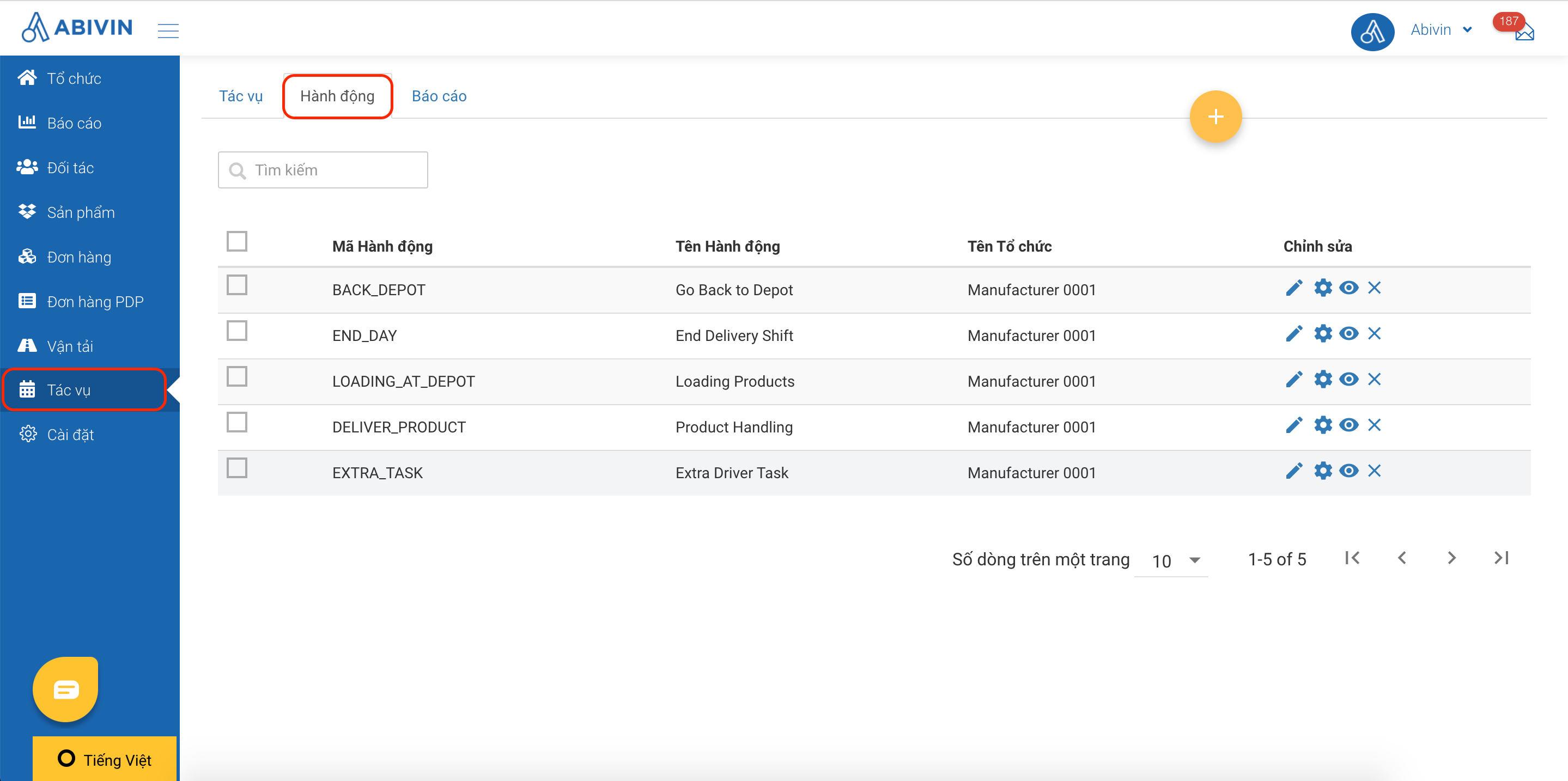Click the Product Handling cell
The width and height of the screenshot is (1568, 781).
[734, 427]
